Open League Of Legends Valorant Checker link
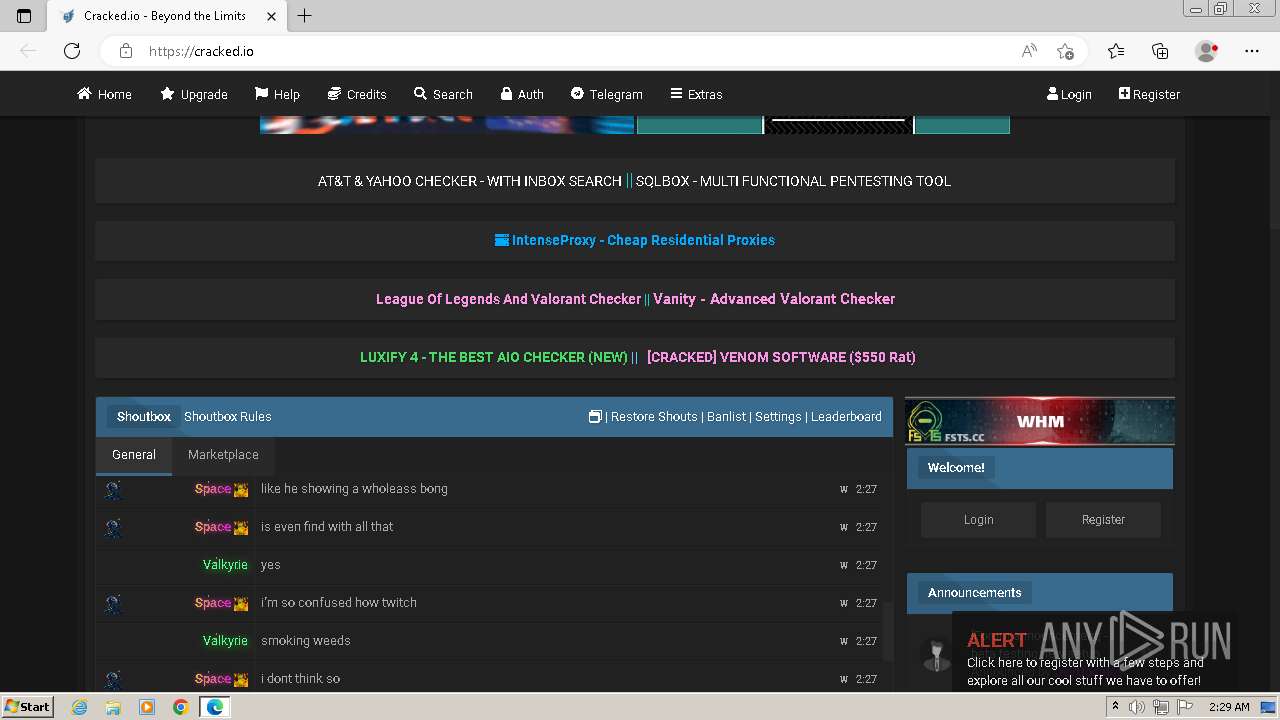Viewport: 1280px width, 720px height. (508, 299)
